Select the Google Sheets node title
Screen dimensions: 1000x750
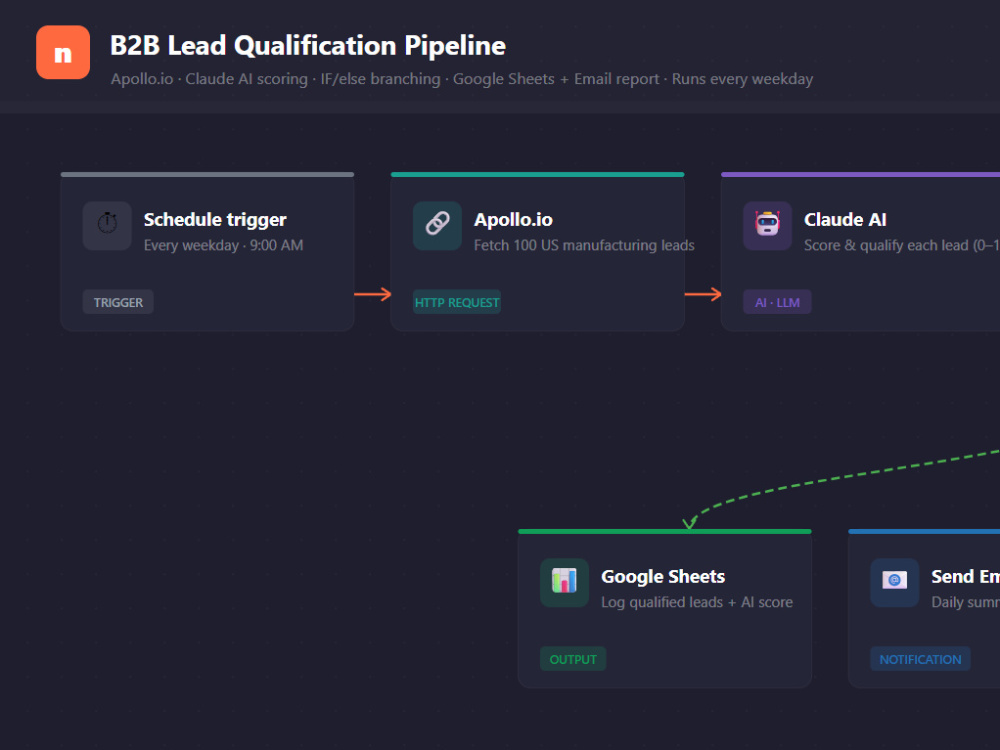[663, 577]
